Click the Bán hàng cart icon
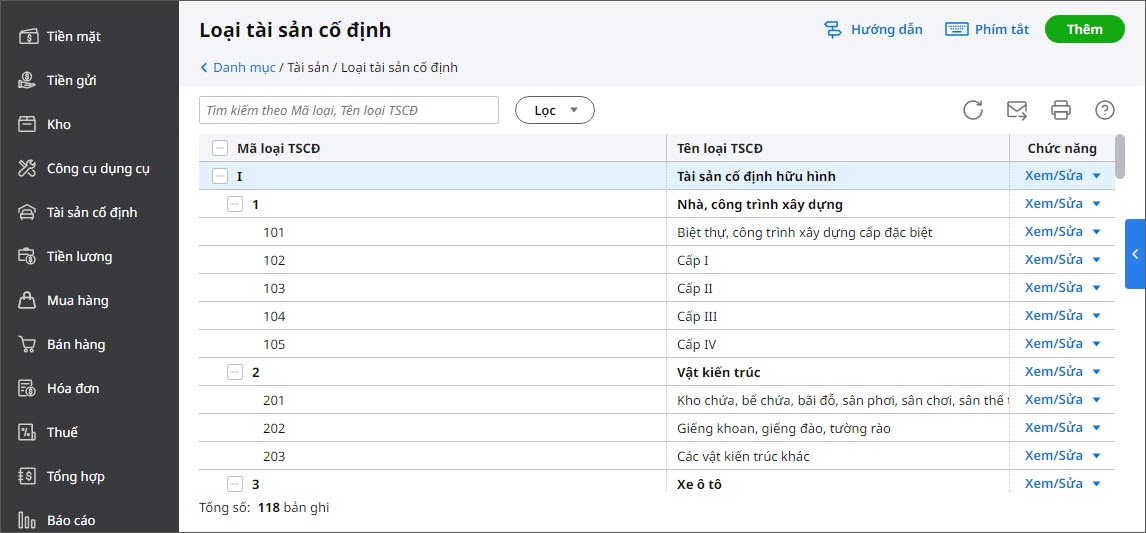The image size is (1146, 533). 28,344
